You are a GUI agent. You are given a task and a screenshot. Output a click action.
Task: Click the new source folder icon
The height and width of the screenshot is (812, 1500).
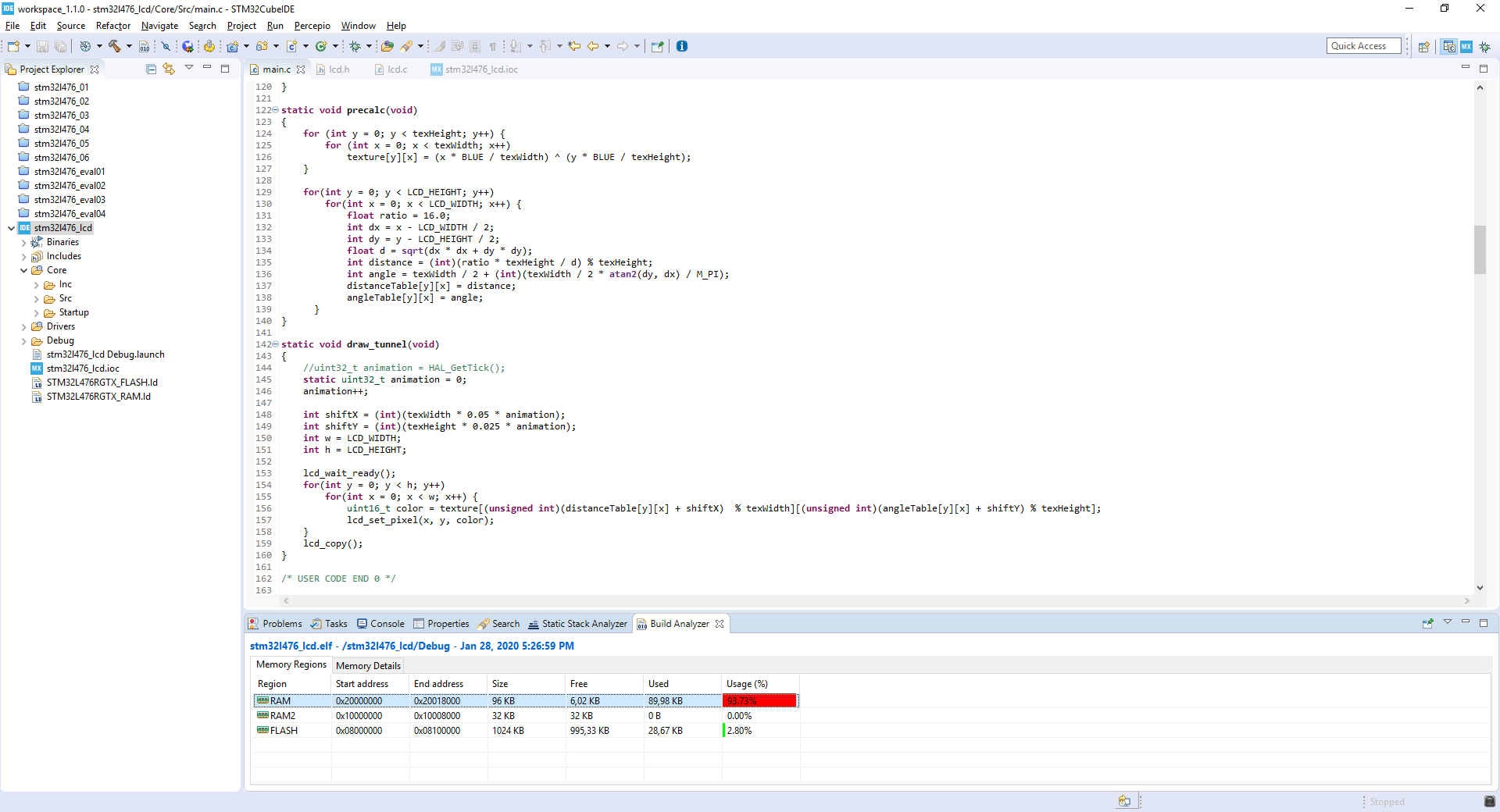click(x=262, y=46)
